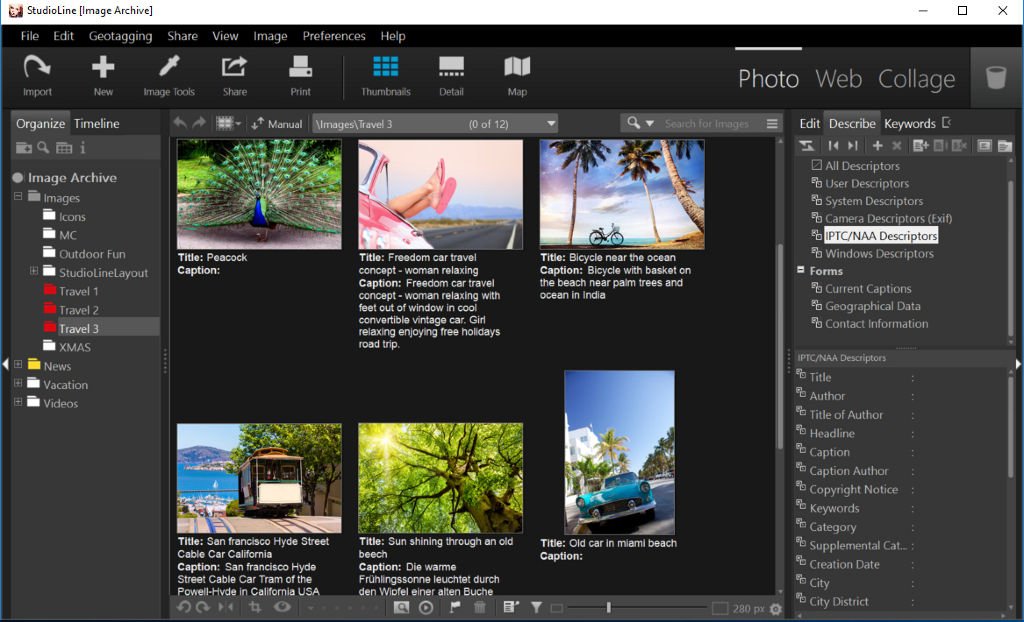Click the rotate right icon in bottom toolbar

point(203,608)
